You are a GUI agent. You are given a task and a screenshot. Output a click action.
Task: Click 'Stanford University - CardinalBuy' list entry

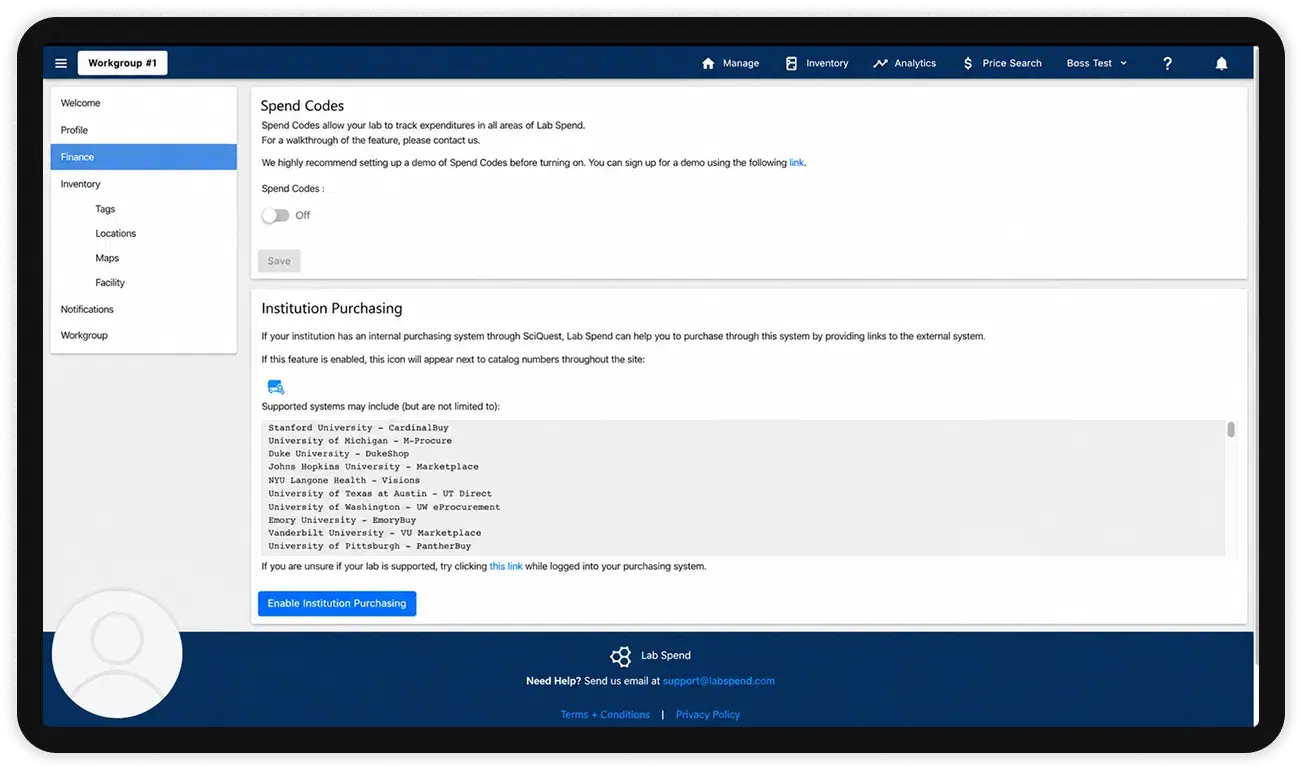pyautogui.click(x=359, y=428)
